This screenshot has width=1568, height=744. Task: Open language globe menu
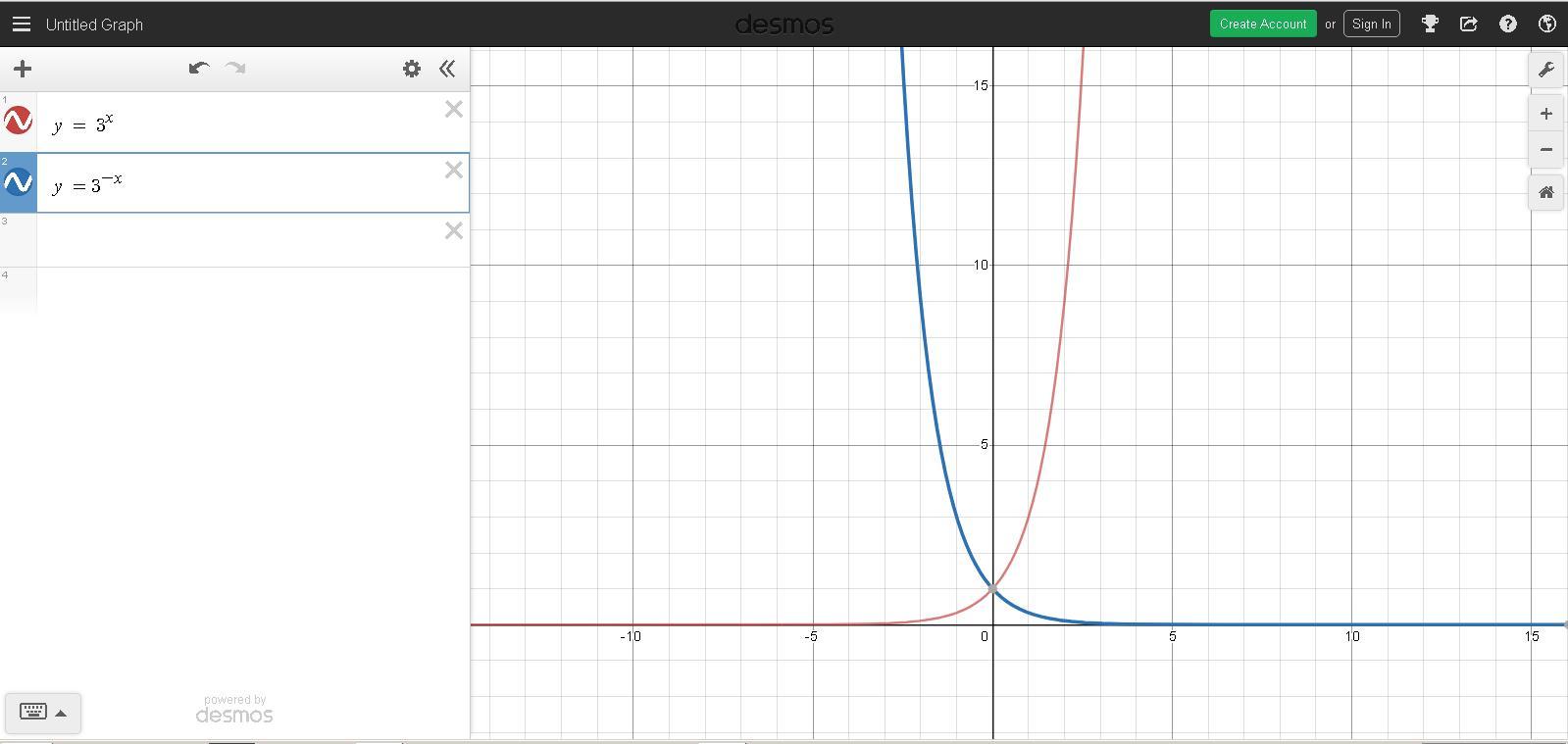1547,24
